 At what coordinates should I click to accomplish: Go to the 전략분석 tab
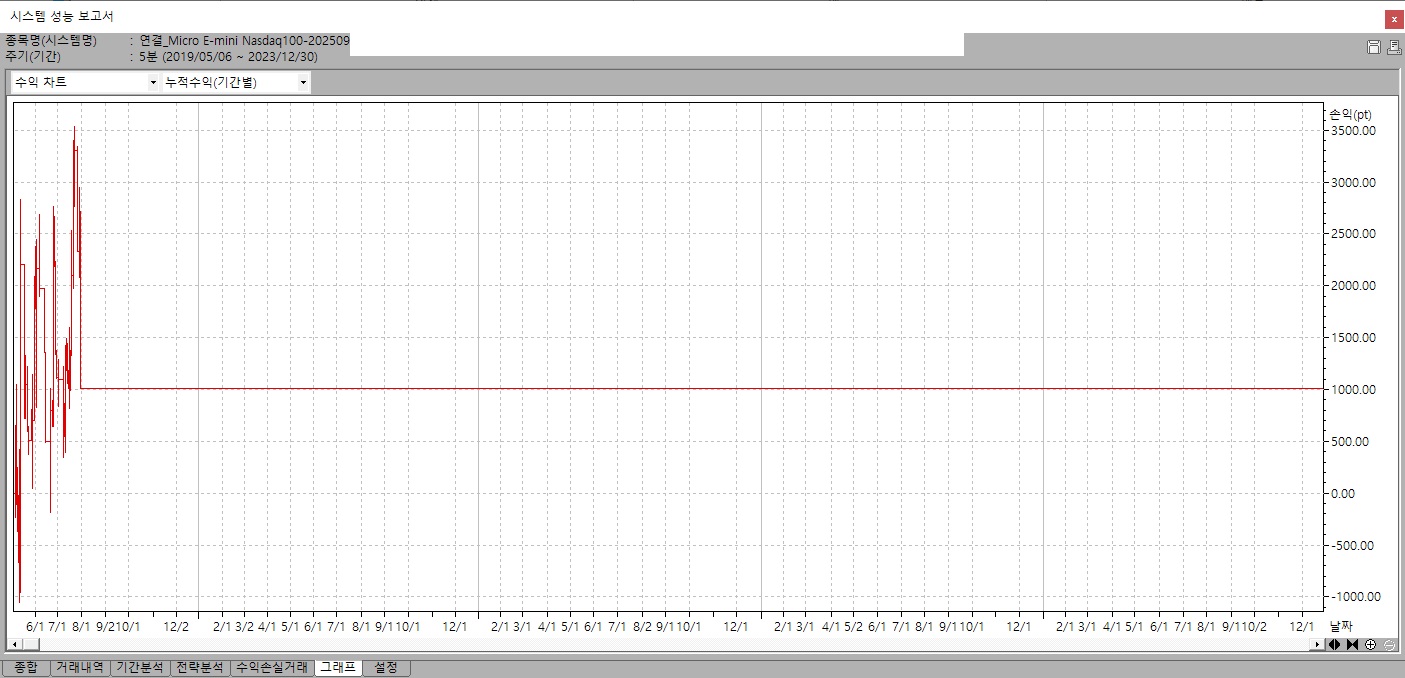200,667
